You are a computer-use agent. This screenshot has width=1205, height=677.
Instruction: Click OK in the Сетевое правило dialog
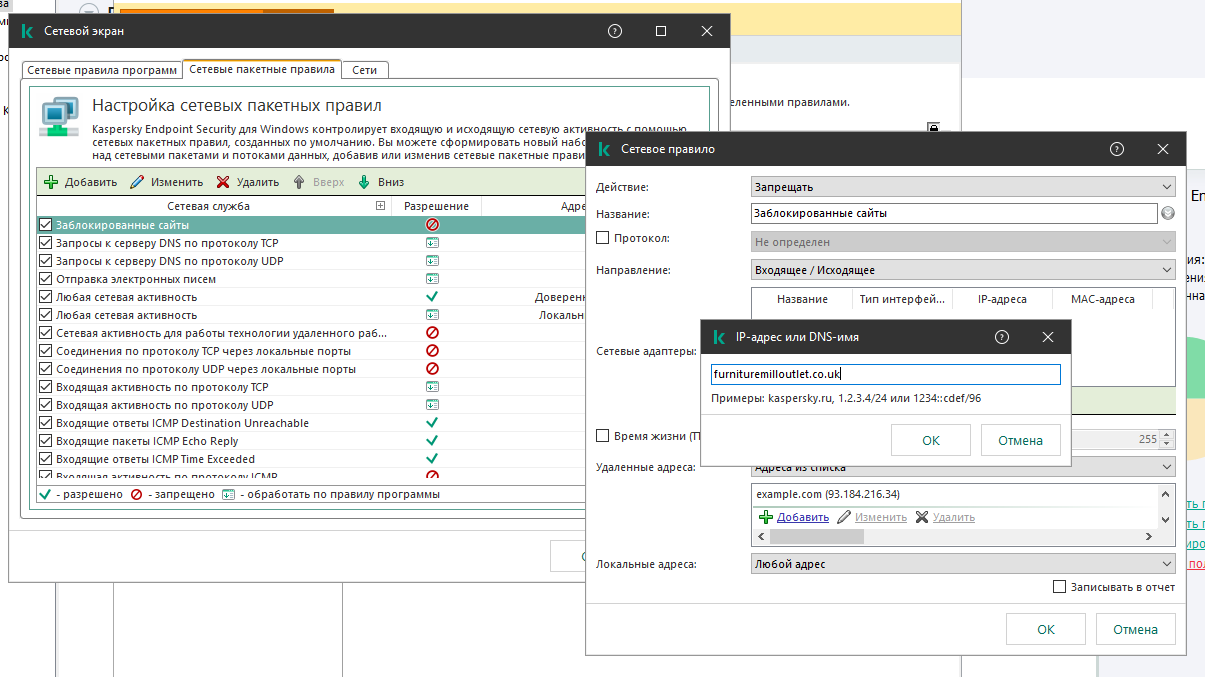tap(1046, 629)
